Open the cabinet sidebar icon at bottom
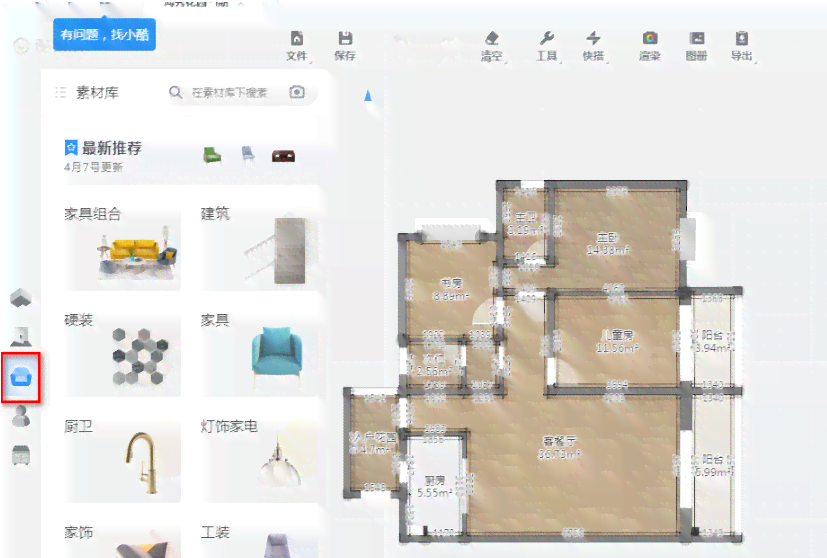 (x=21, y=455)
